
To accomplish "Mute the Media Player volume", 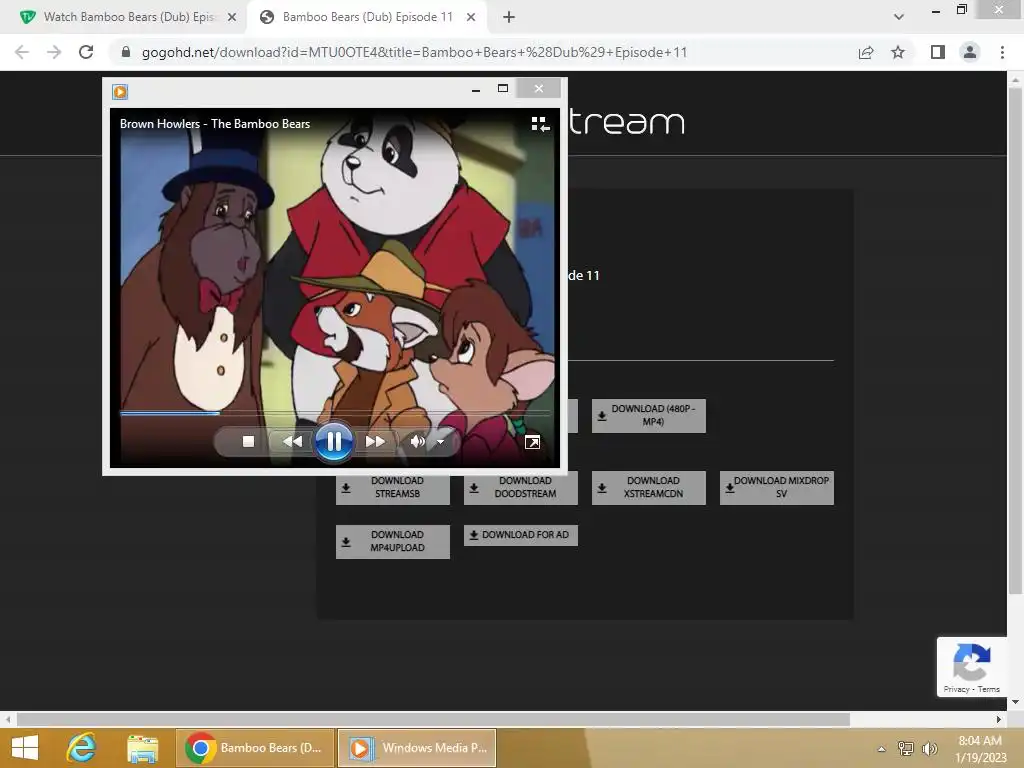I will point(417,442).
